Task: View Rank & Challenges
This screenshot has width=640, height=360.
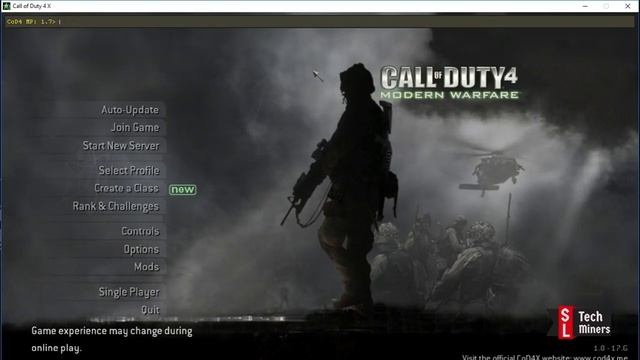Action: [x=116, y=207]
